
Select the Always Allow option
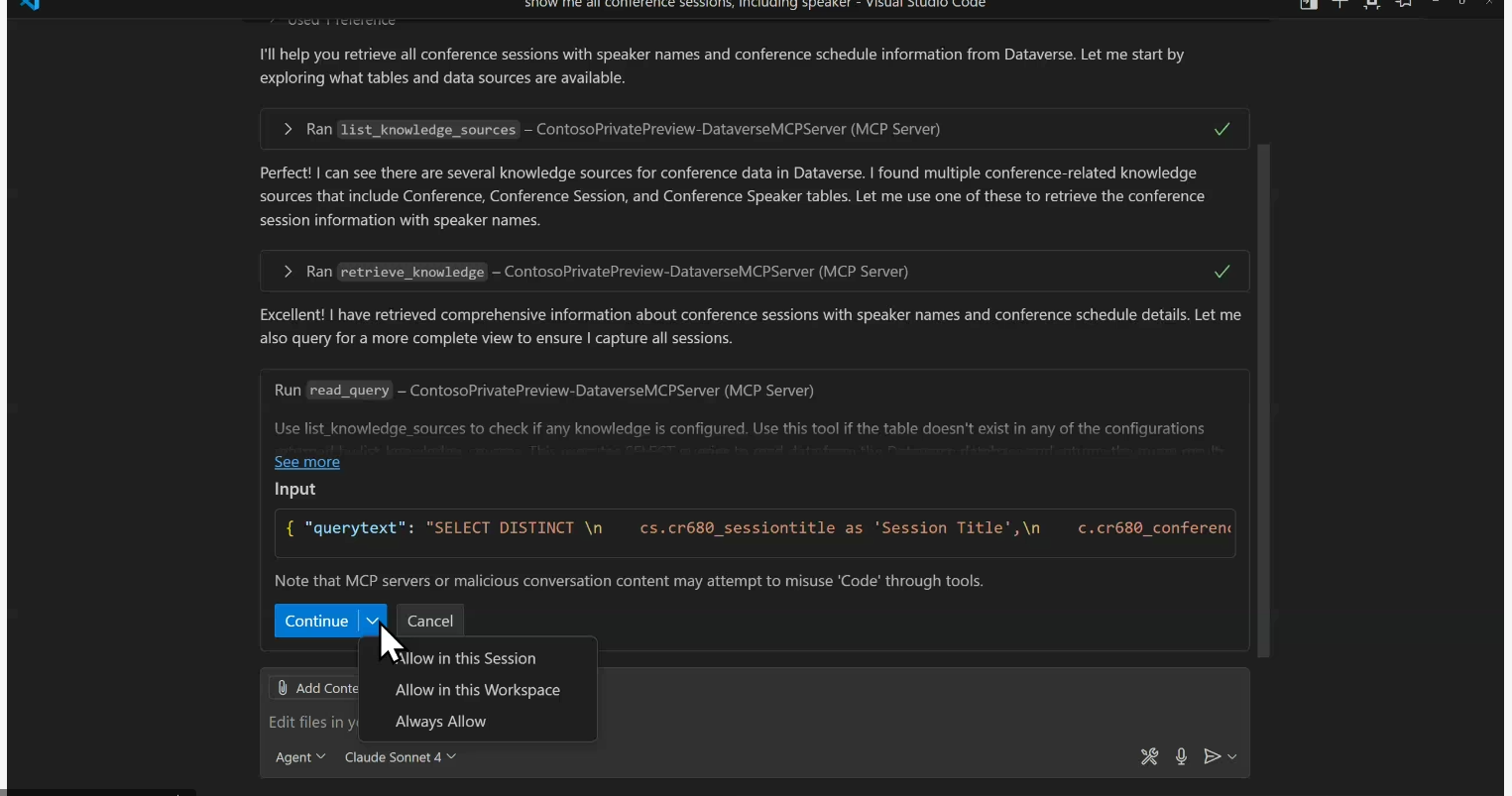(440, 722)
